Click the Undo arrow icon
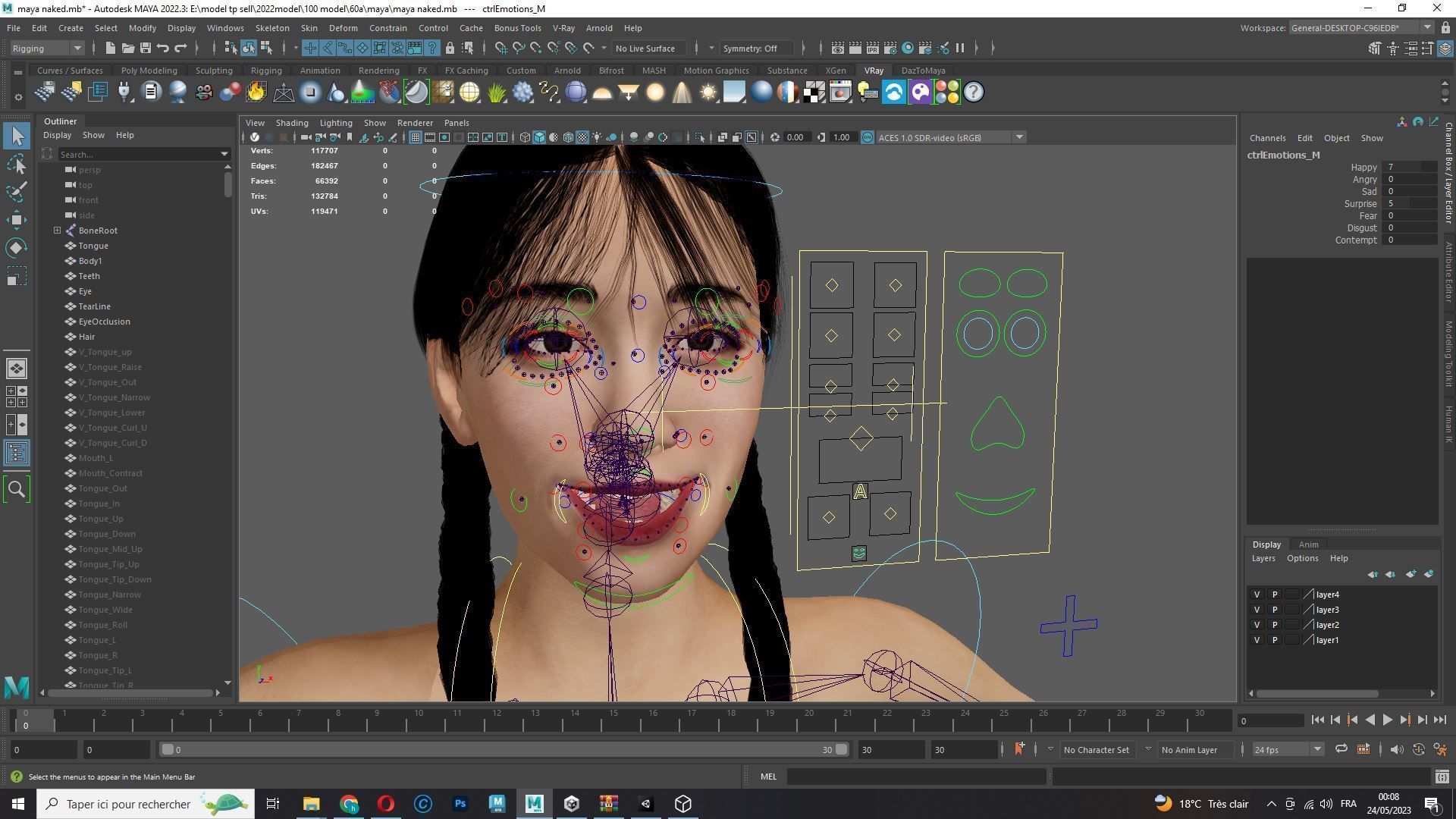 [163, 48]
